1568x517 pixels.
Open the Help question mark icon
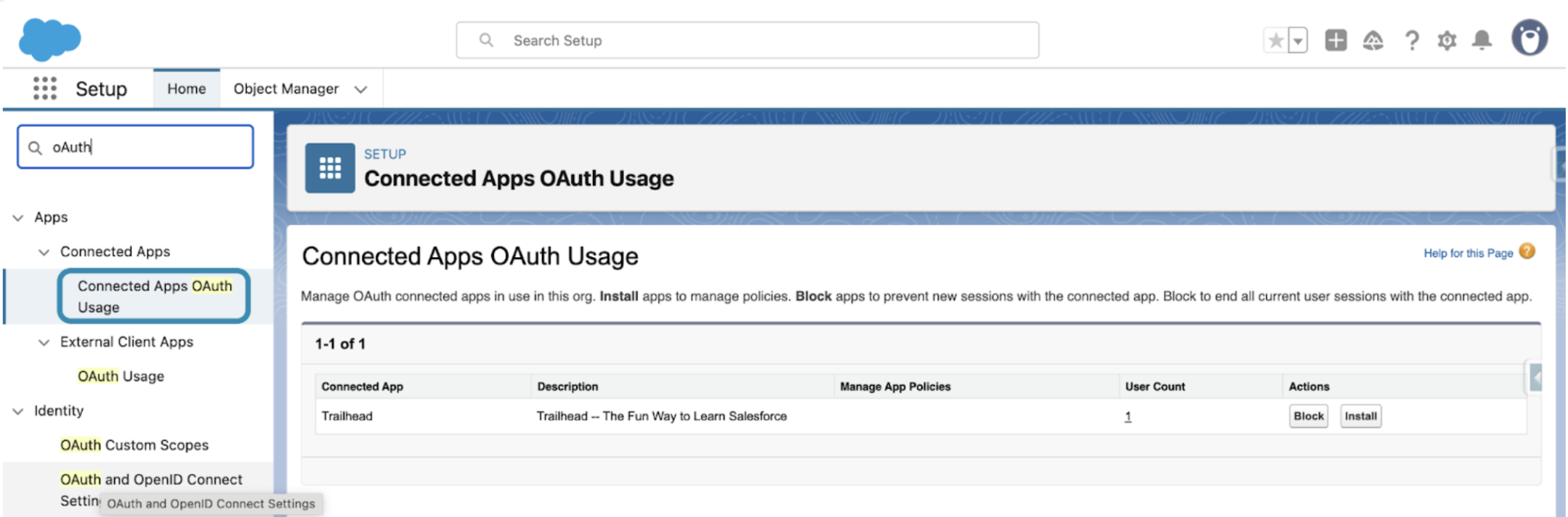click(x=1411, y=41)
